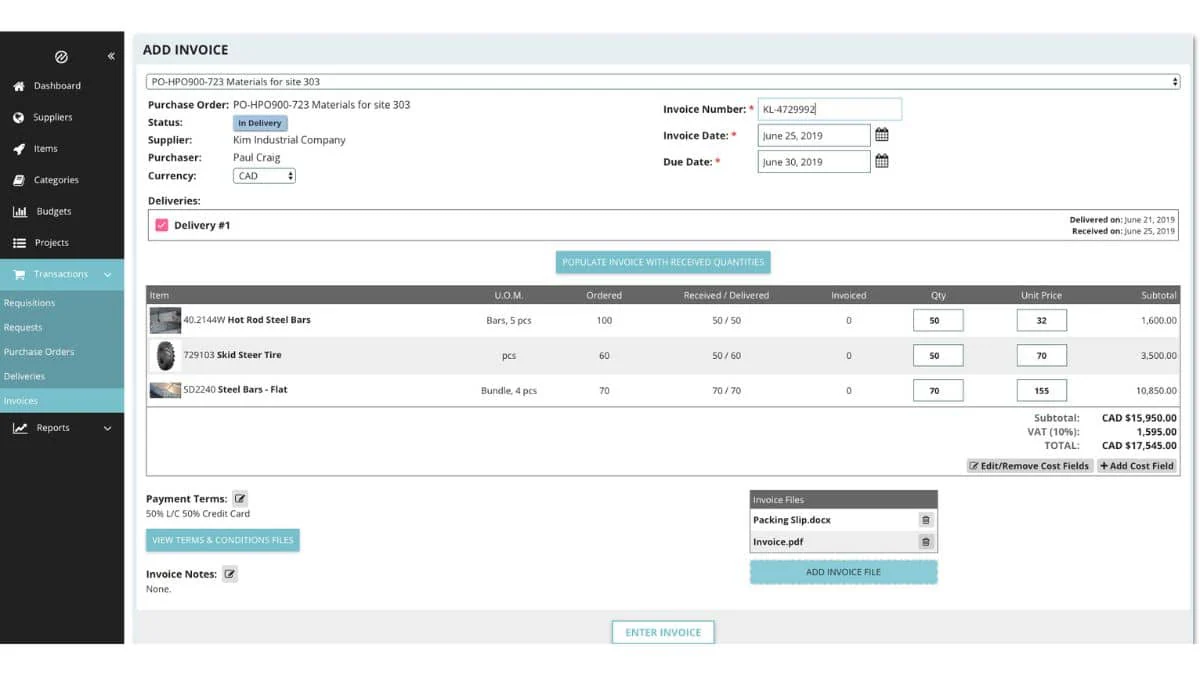Click the logo icon atop the sidebar
The height and width of the screenshot is (675, 1200).
61,57
